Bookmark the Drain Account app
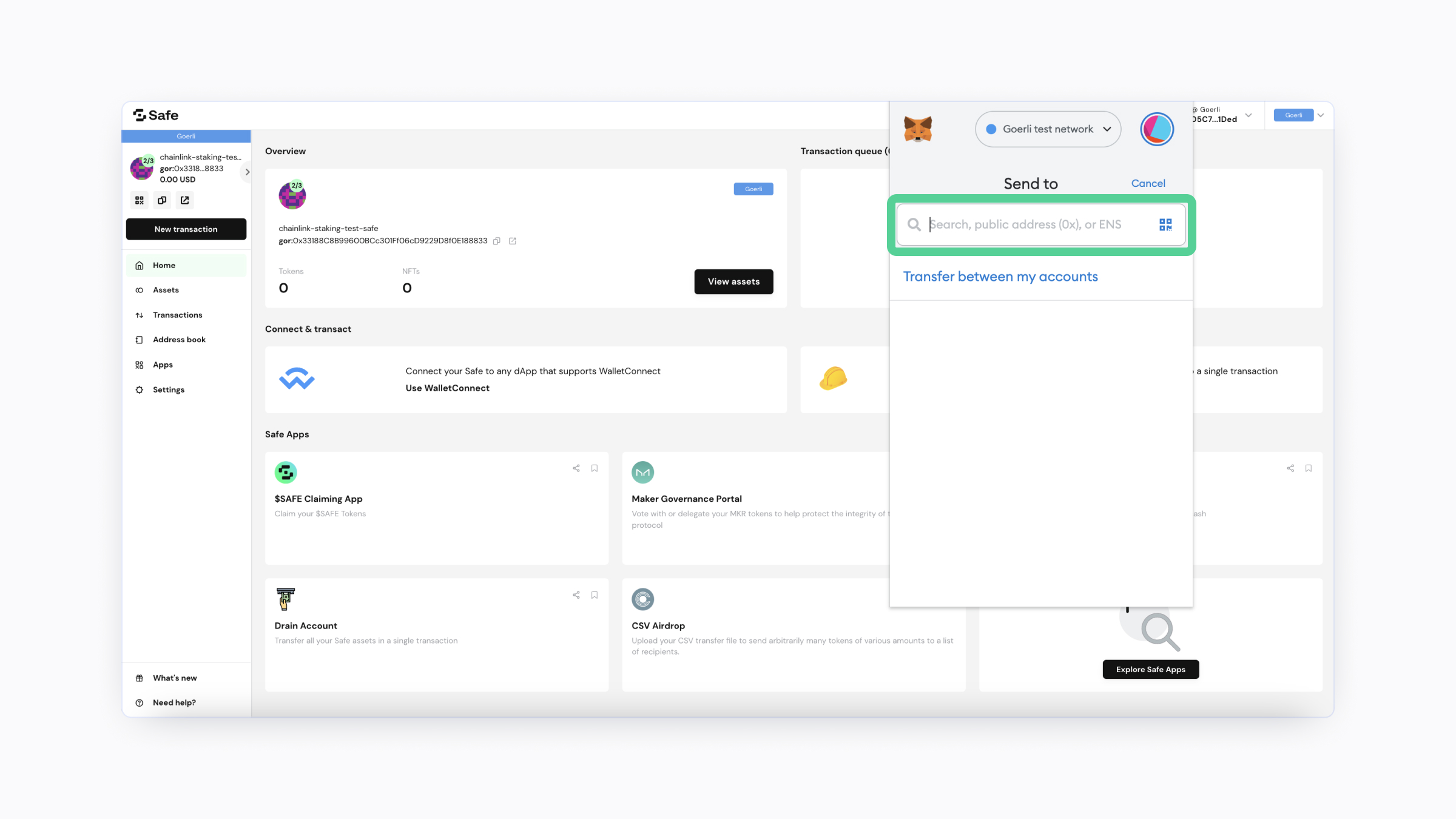This screenshot has width=1456, height=819. coord(595,595)
